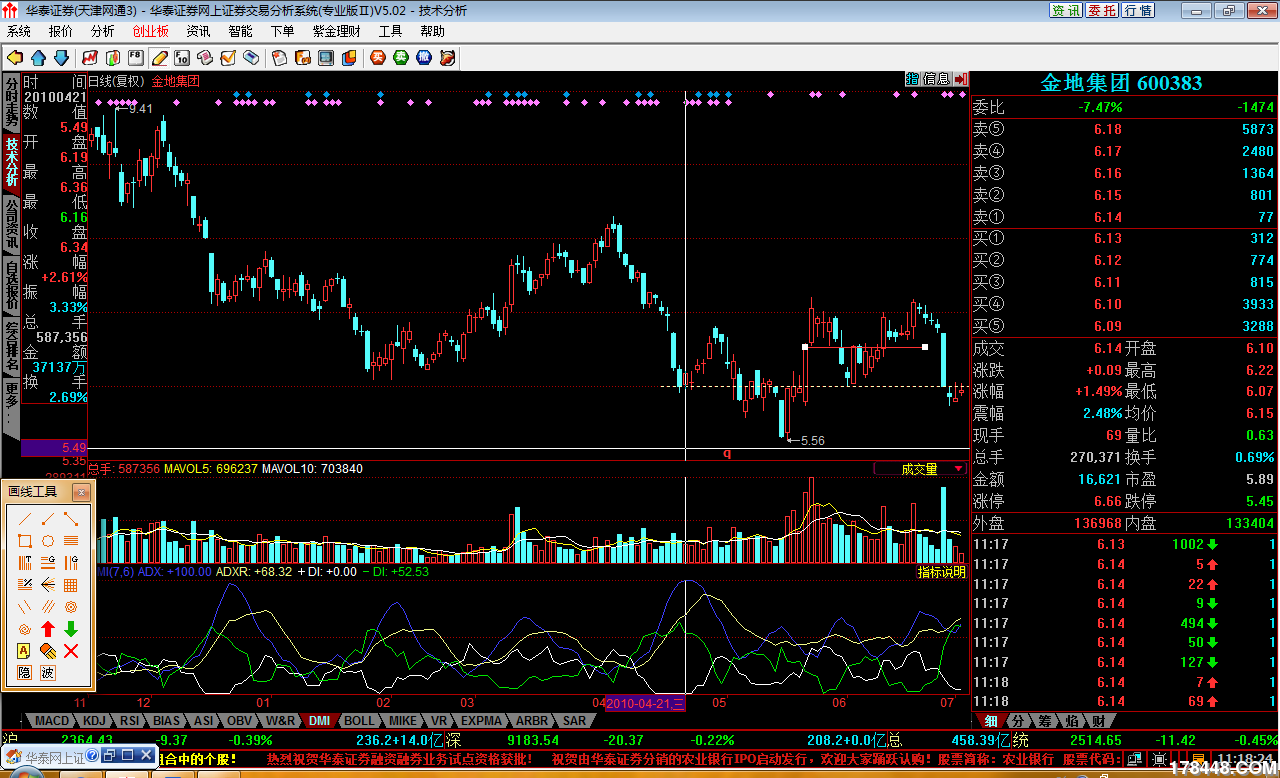
Task: Select the 技术分析 side tab
Action: [x=10, y=162]
